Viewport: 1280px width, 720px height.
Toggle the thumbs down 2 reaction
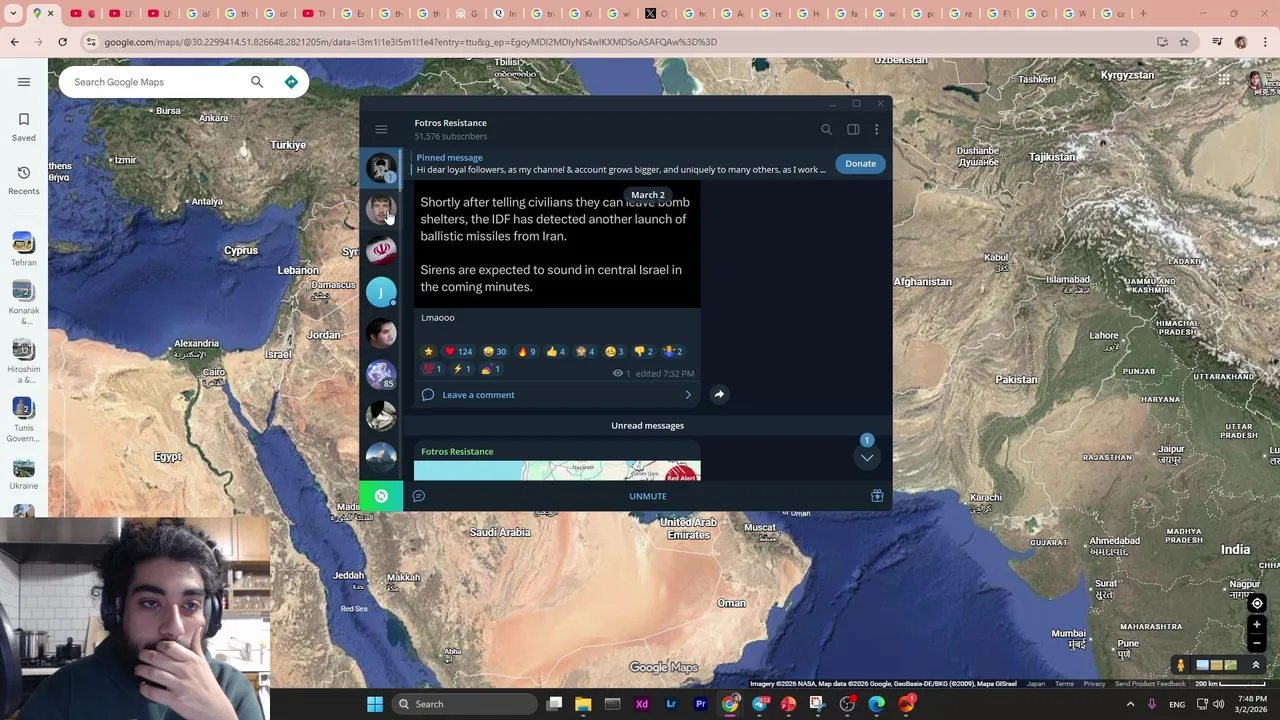pos(644,352)
